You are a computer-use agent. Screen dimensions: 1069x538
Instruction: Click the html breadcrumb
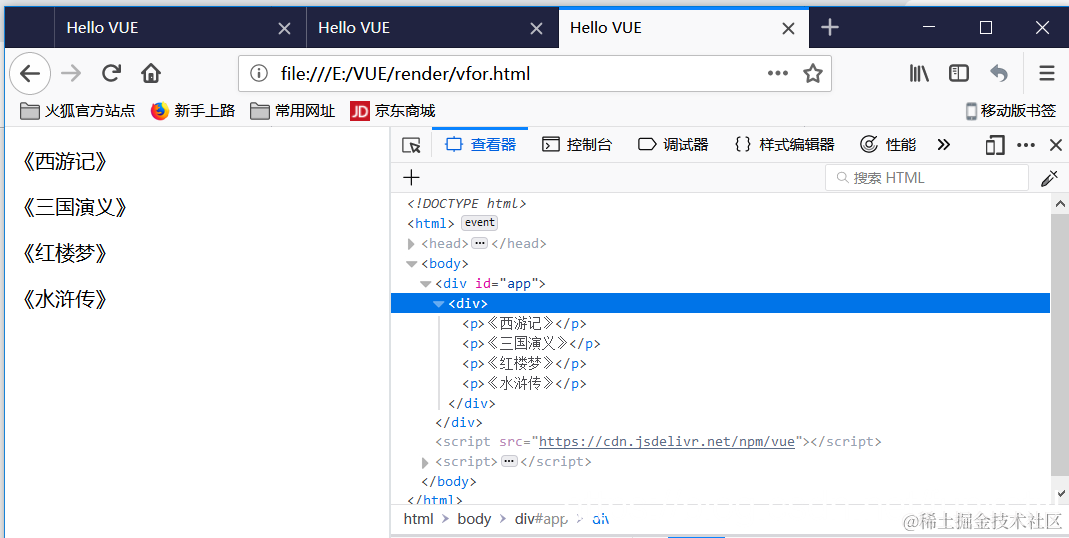pyautogui.click(x=419, y=519)
